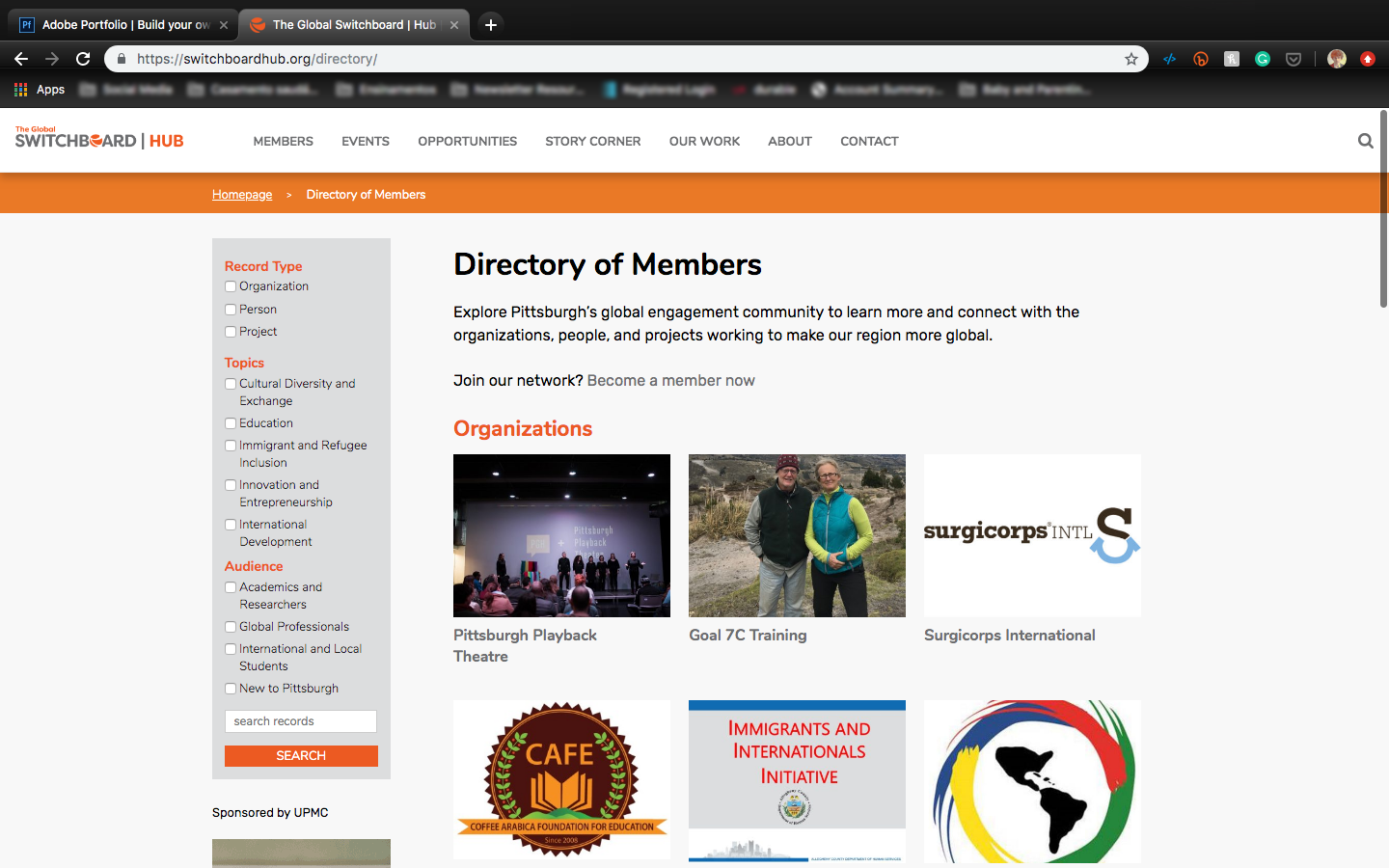1389x868 pixels.
Task: Open the Apps grid shortcut
Action: coord(40,90)
